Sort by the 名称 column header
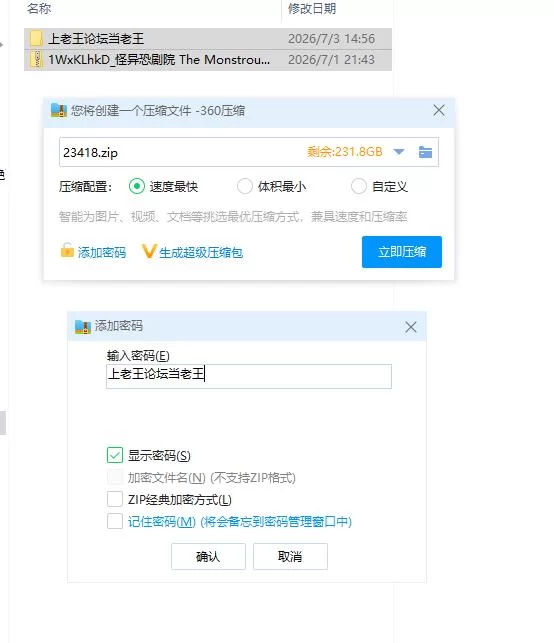 (x=39, y=8)
